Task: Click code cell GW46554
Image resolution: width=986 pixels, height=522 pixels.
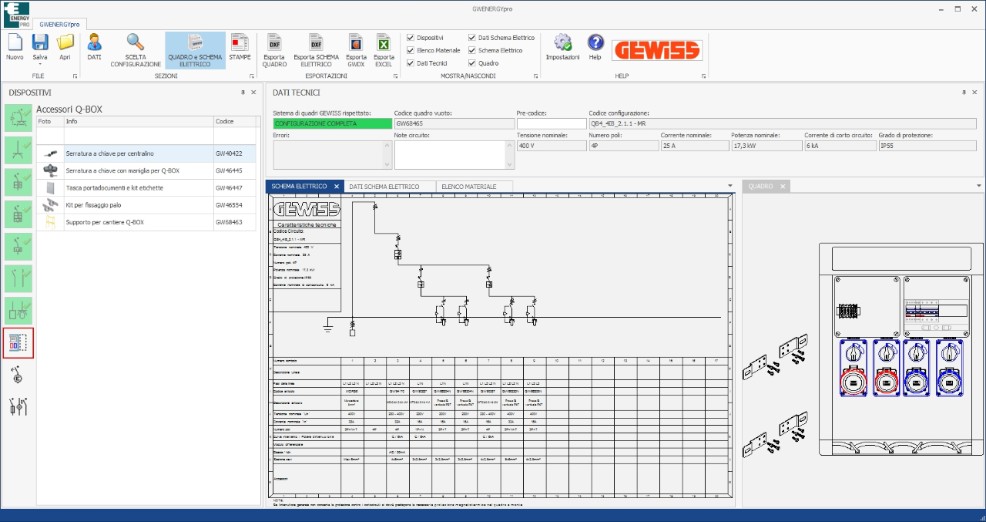Action: pos(235,205)
